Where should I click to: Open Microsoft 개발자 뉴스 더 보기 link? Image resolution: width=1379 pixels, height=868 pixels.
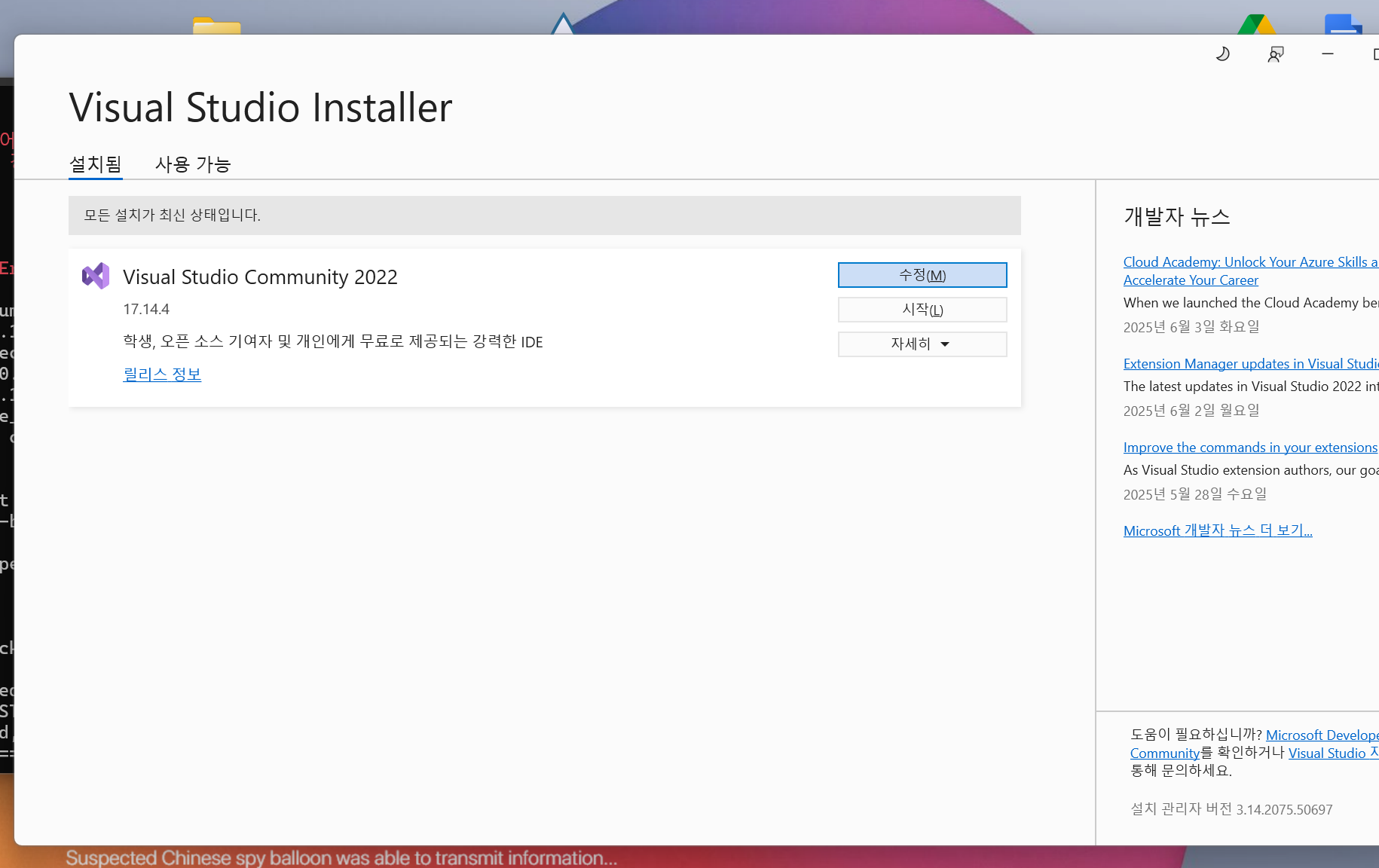tap(1218, 530)
